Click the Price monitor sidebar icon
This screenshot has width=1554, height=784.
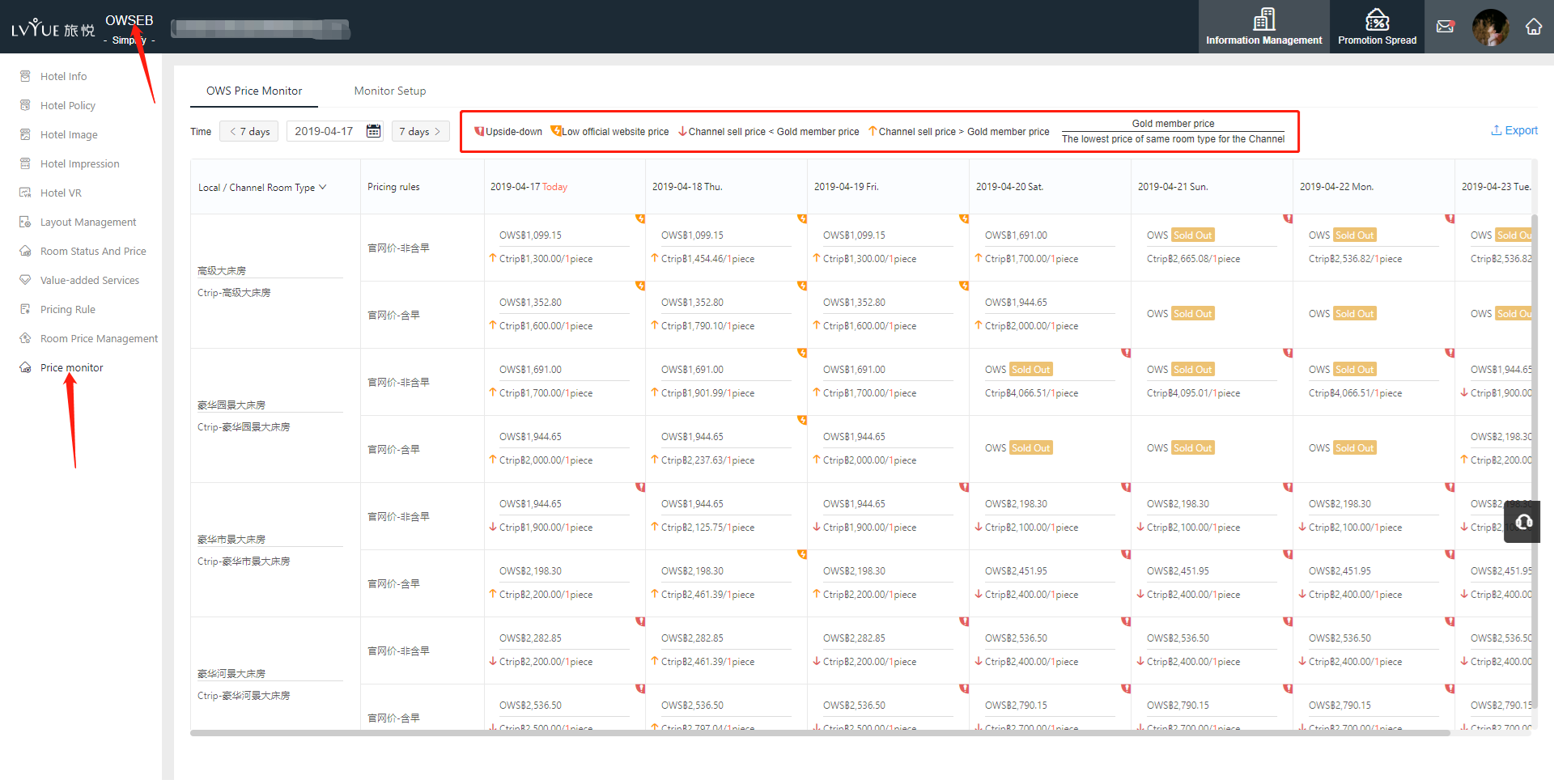coord(25,367)
